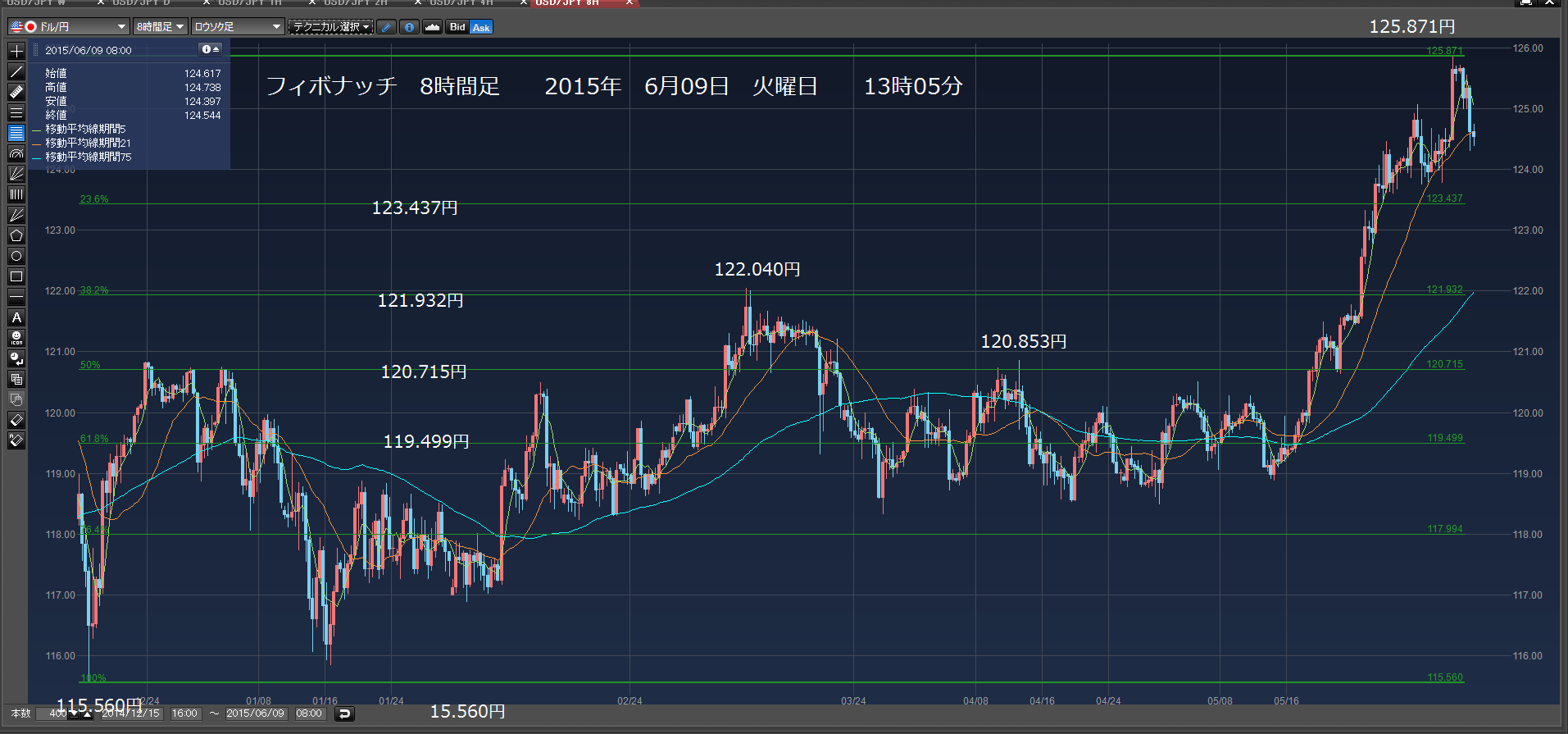The image size is (1568, 734).
Task: Click the erase-all eraser tool at bottom
Action: click(x=16, y=440)
